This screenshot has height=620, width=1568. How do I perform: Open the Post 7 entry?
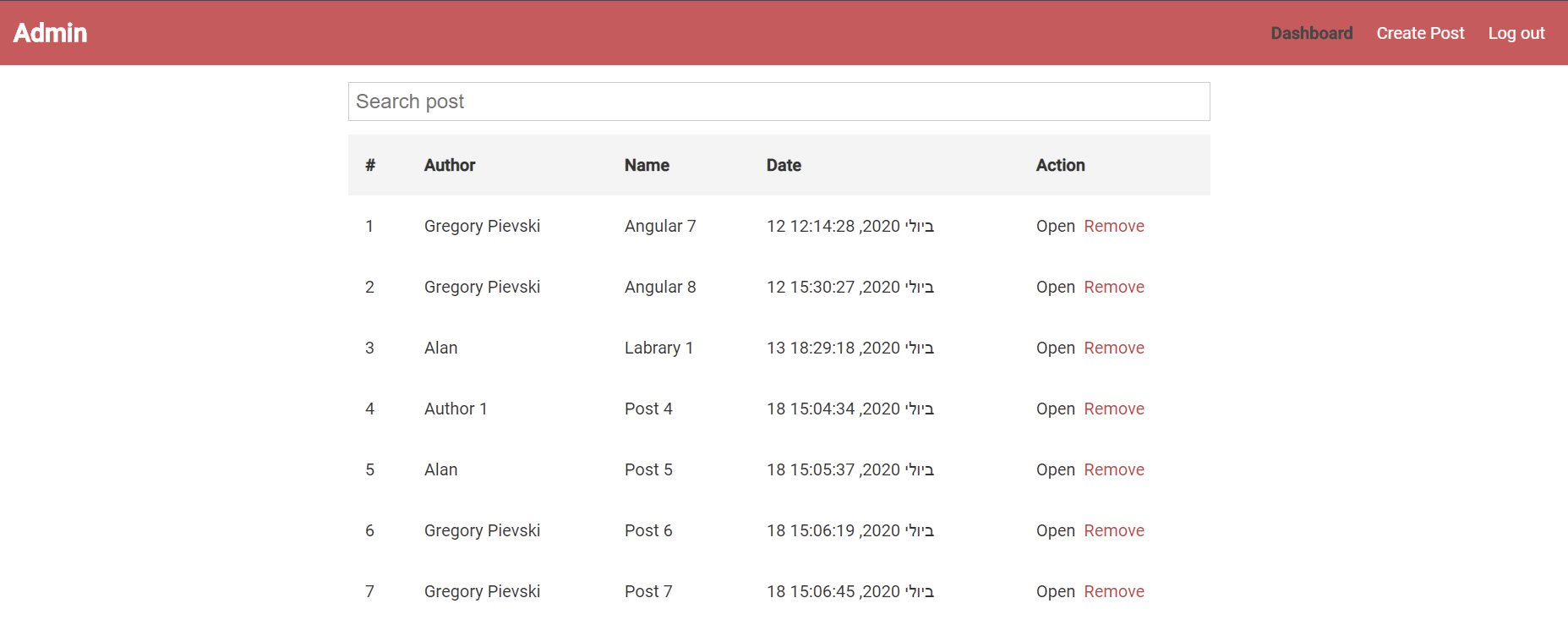pyautogui.click(x=1055, y=591)
